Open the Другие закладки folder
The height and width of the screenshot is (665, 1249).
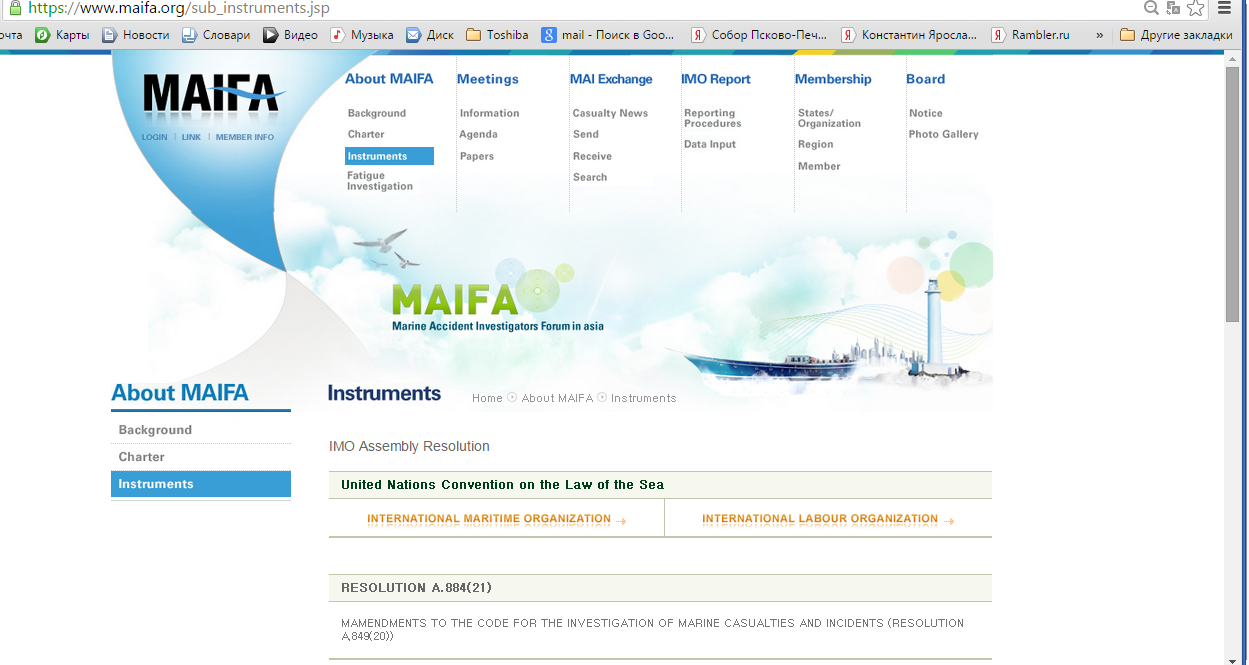[1176, 35]
